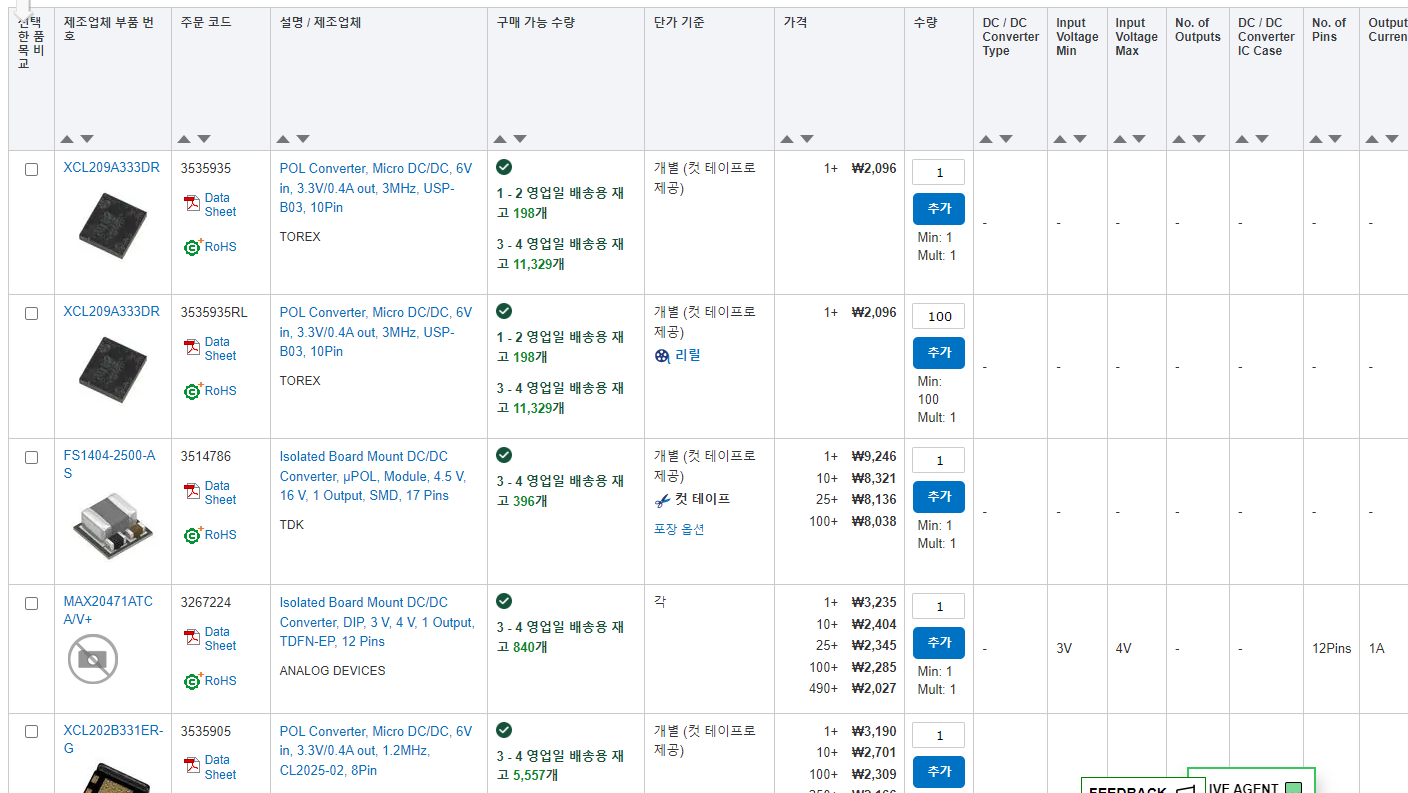Click manufacturer text TDK
The image size is (1408, 793).
coord(291,525)
